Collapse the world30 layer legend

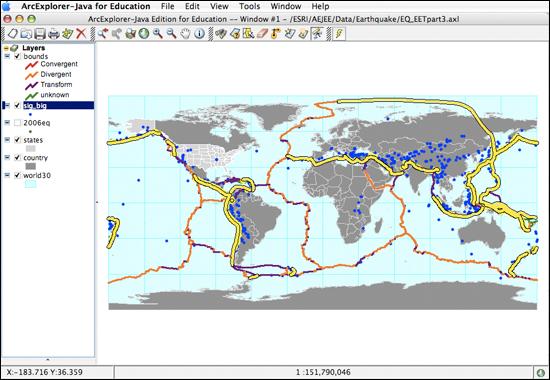click(7, 175)
